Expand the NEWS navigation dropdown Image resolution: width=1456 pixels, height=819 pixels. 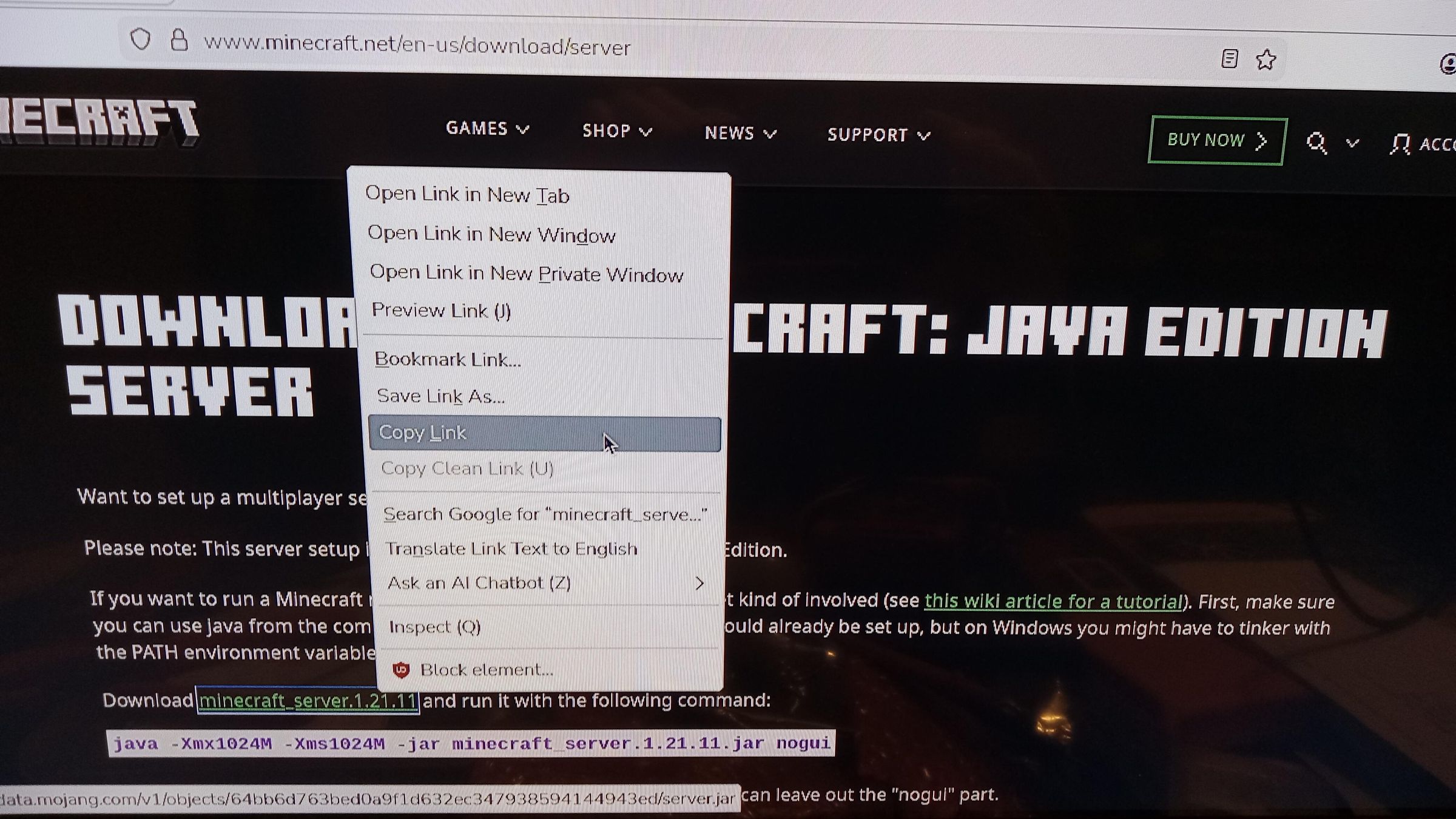(740, 133)
